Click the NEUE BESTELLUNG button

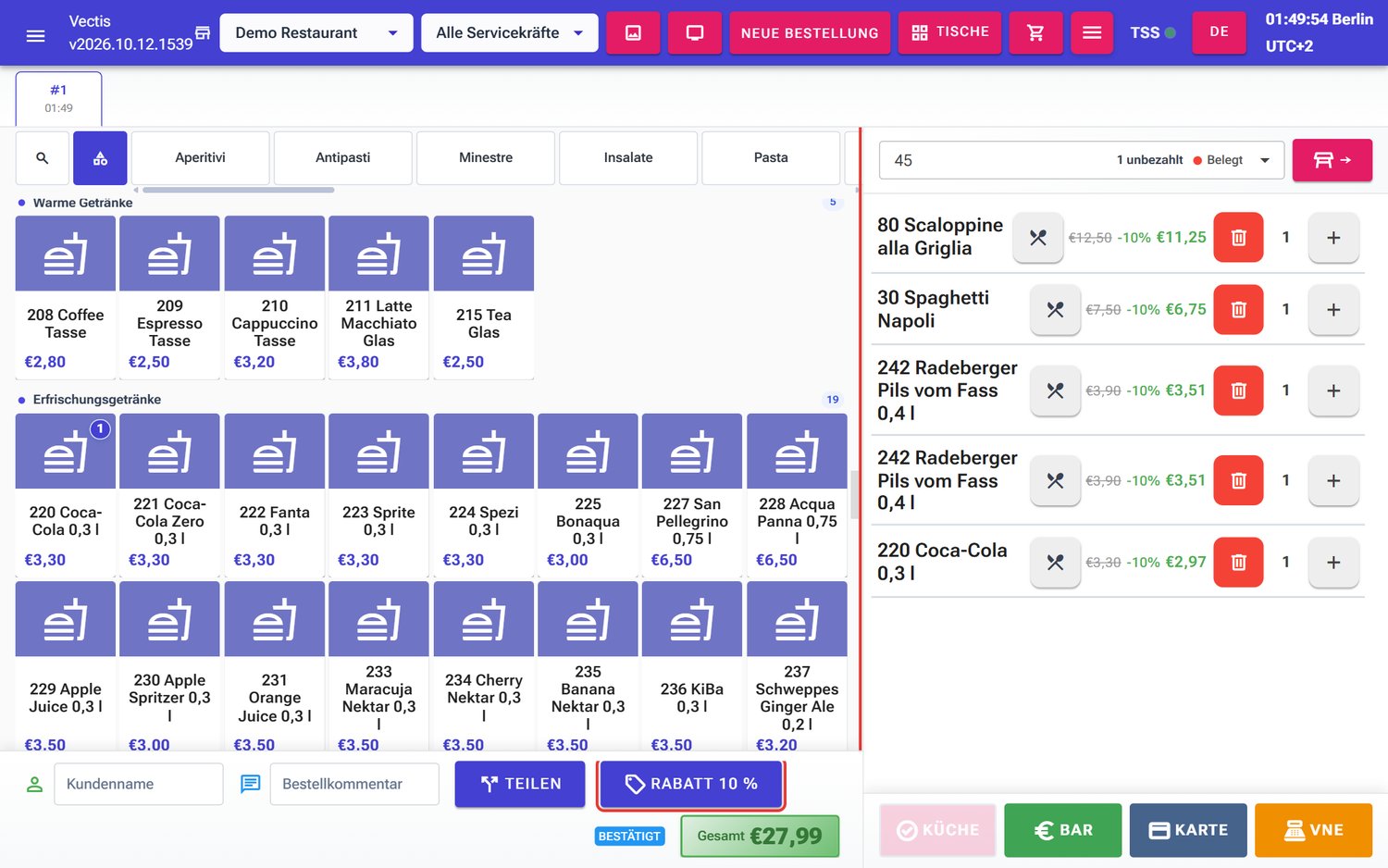click(x=810, y=32)
